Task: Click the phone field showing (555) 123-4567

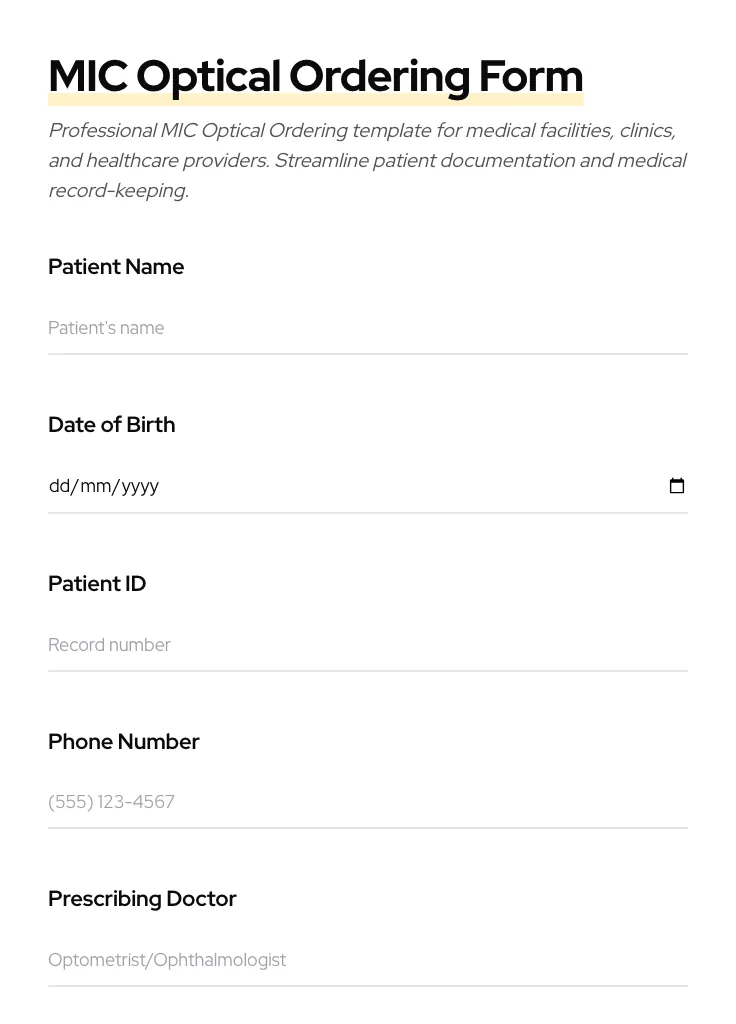Action: tap(367, 802)
